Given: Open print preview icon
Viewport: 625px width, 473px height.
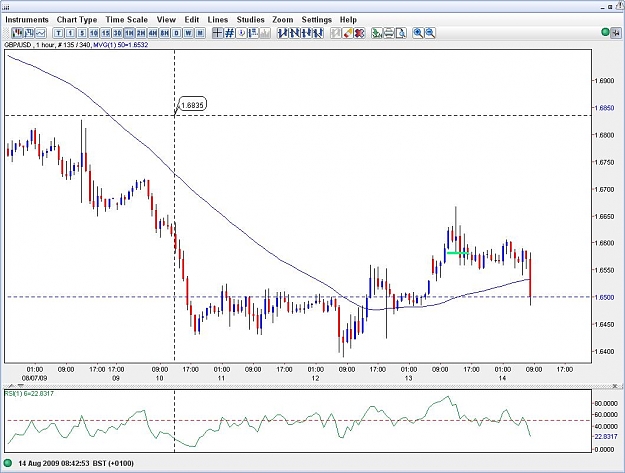Looking at the screenshot, I should coord(401,33).
